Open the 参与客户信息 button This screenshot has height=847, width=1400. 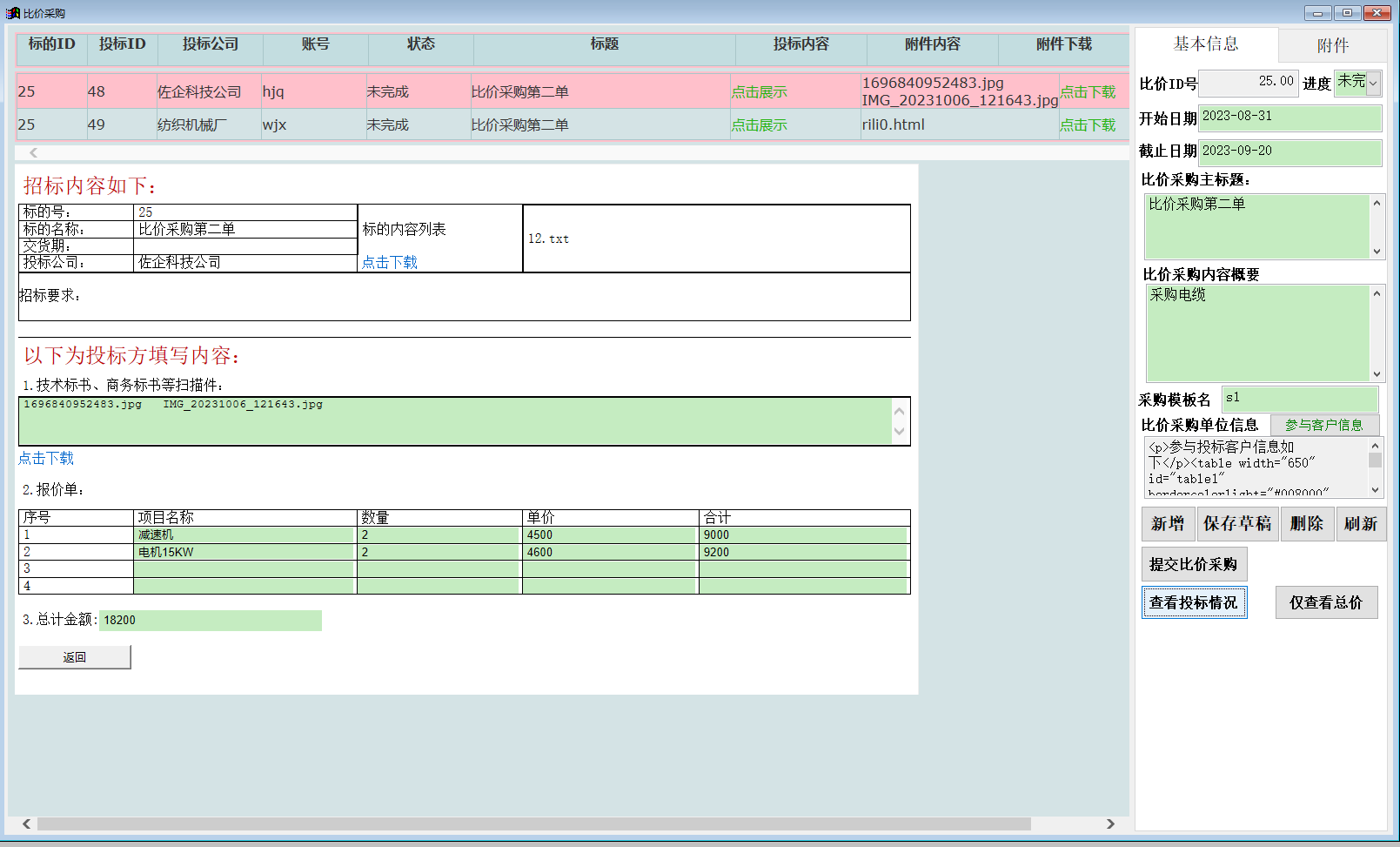(1323, 425)
